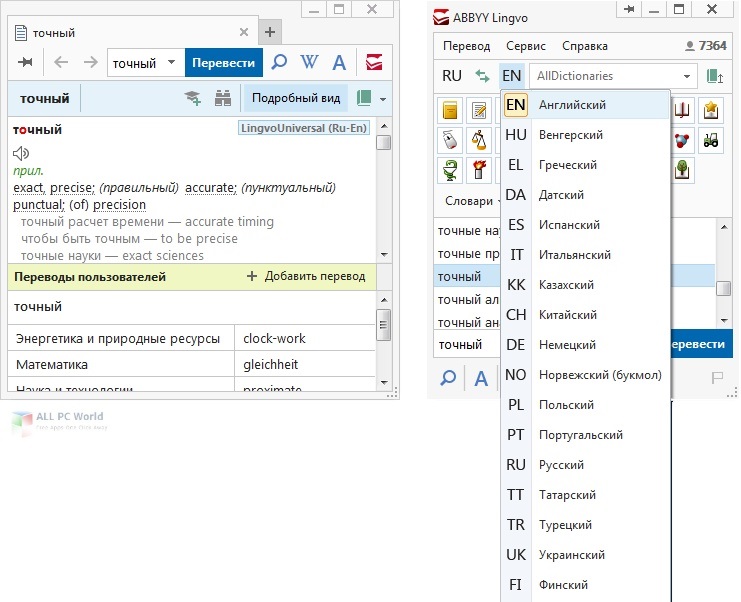The image size is (741, 602).
Task: Click Добавить перевод link
Action: pos(306,276)
